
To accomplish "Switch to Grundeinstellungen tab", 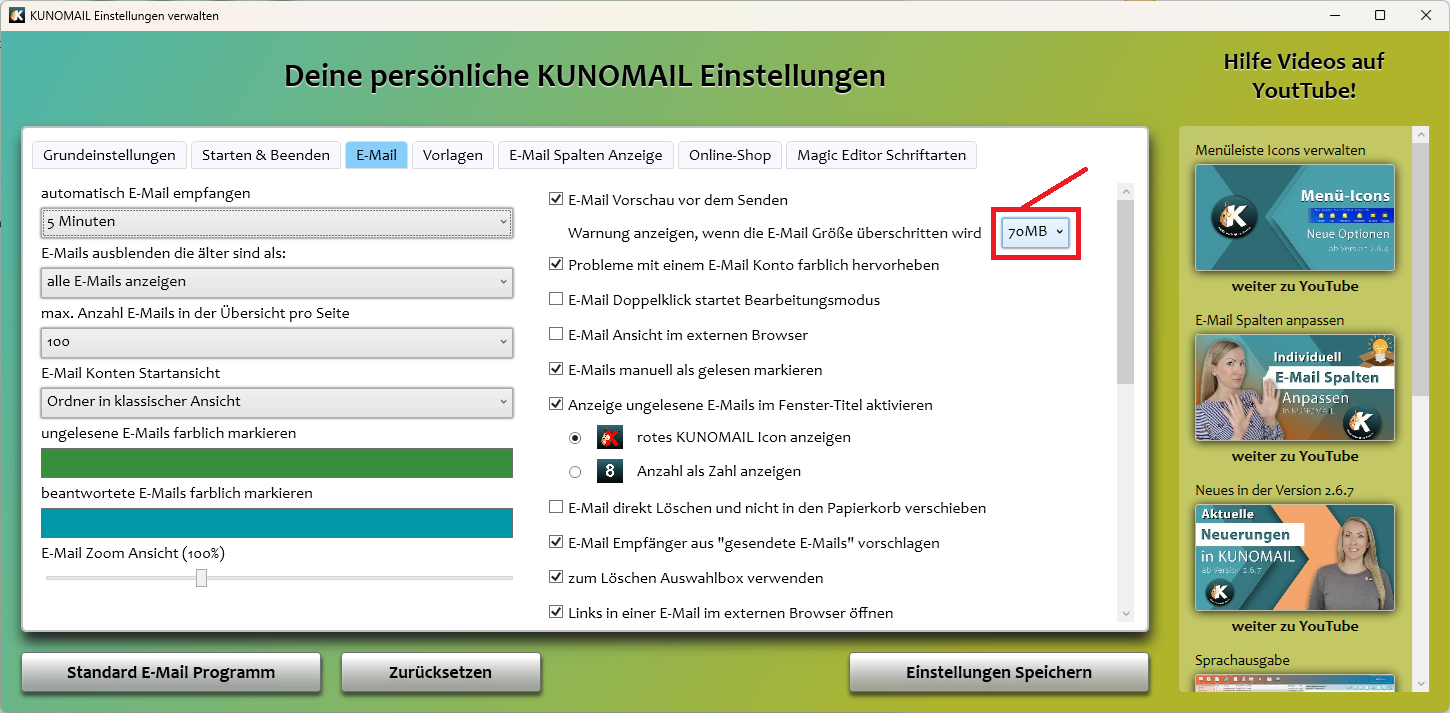I will point(110,155).
